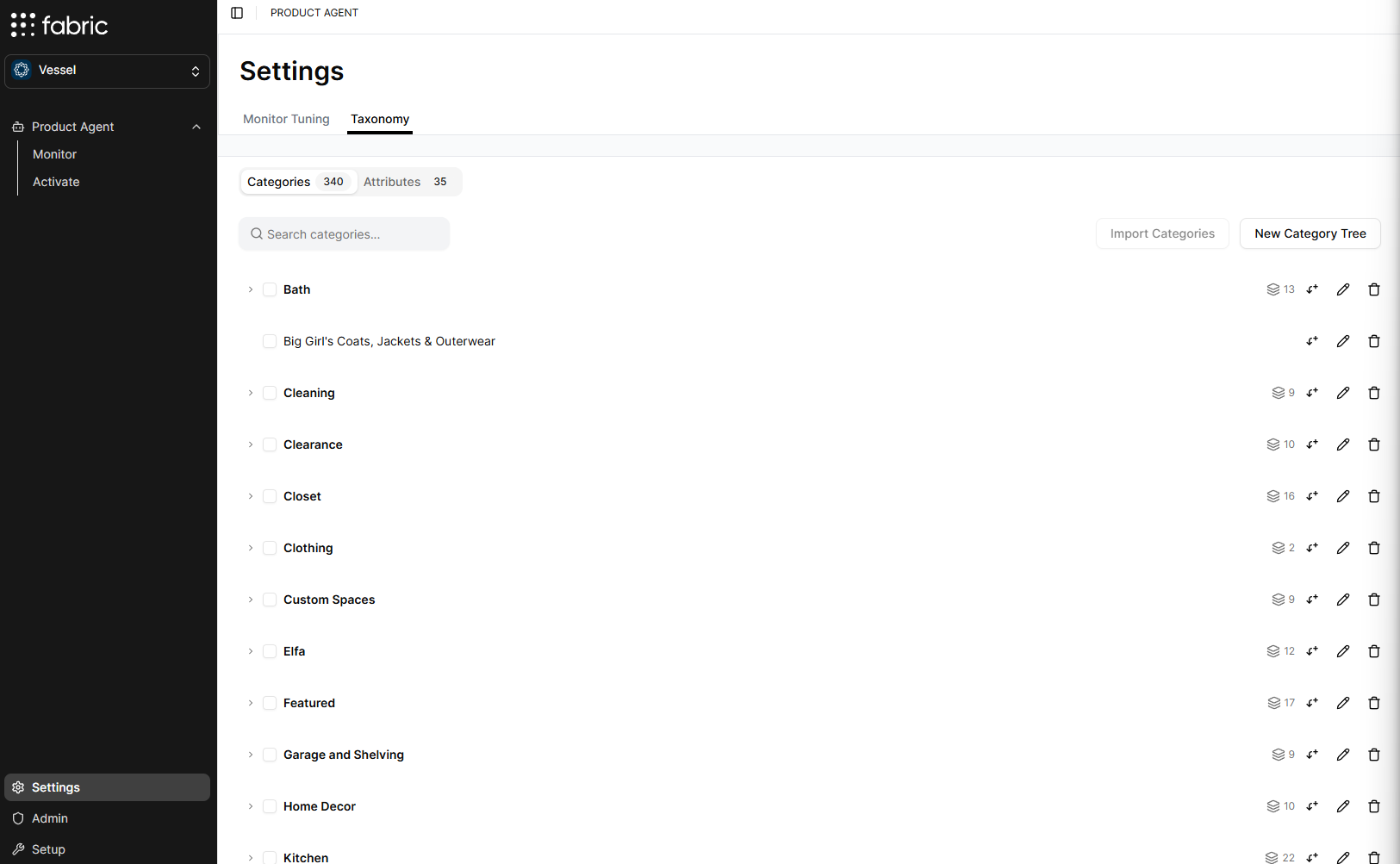Screen dimensions: 1400x864
Task: Open Activate in the sidebar
Action: 56,182
